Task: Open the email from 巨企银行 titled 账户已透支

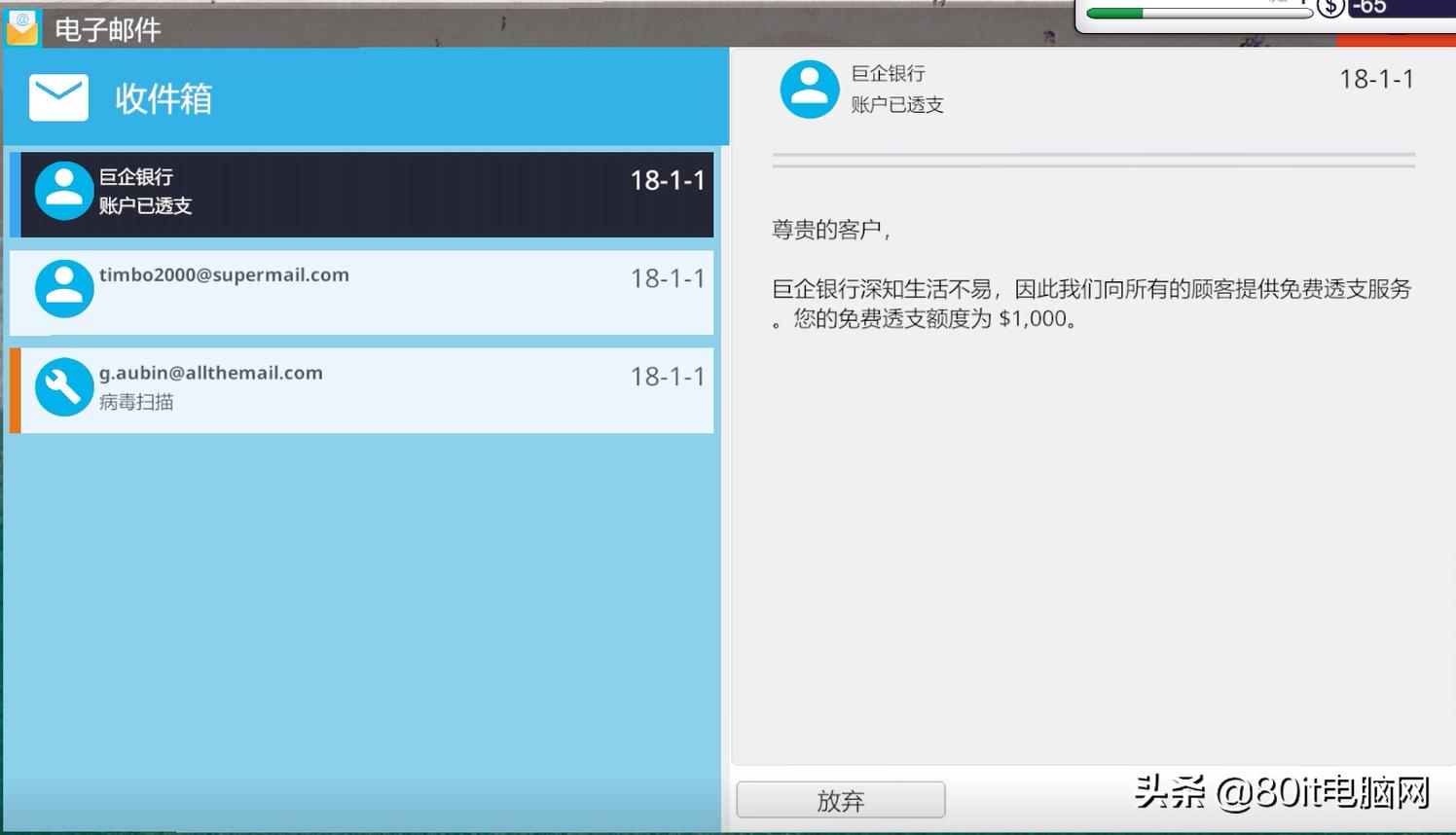Action: coord(360,193)
